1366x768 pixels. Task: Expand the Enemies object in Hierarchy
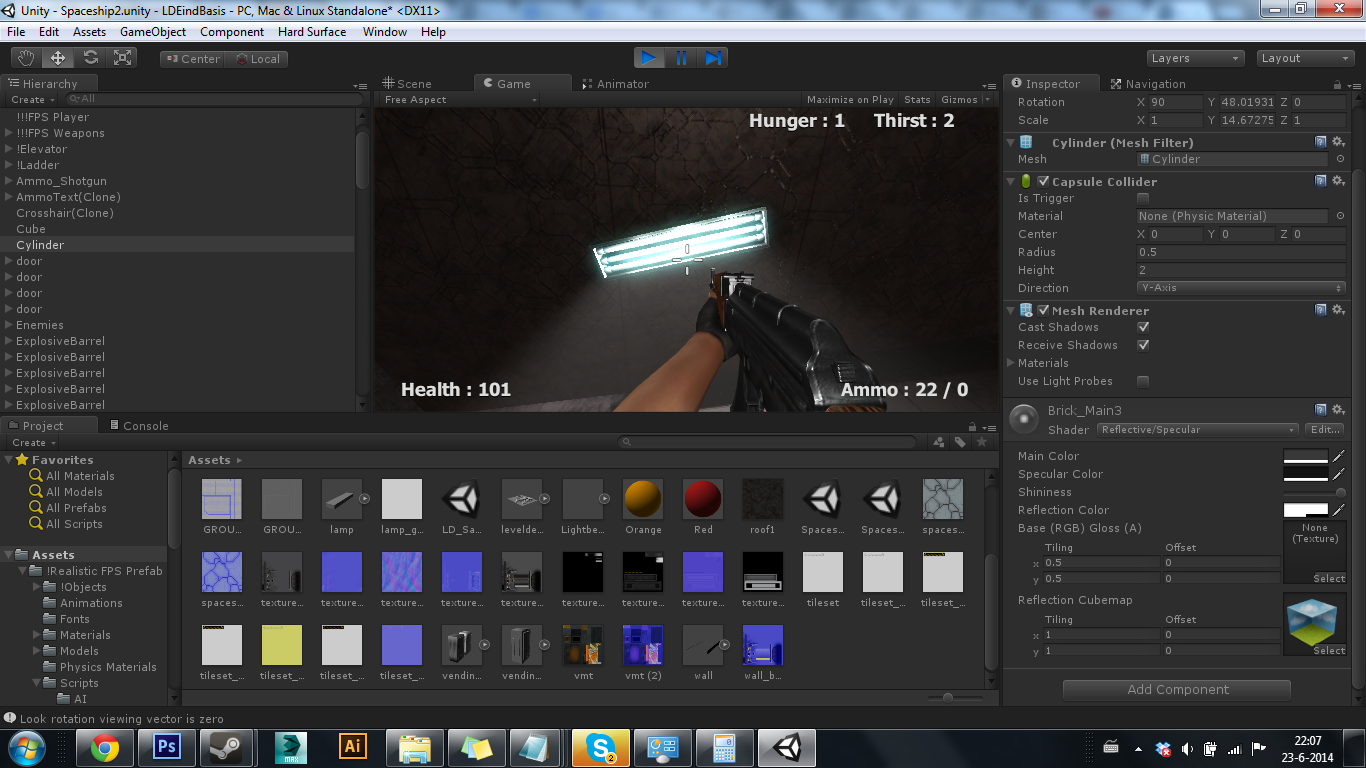[x=10, y=325]
